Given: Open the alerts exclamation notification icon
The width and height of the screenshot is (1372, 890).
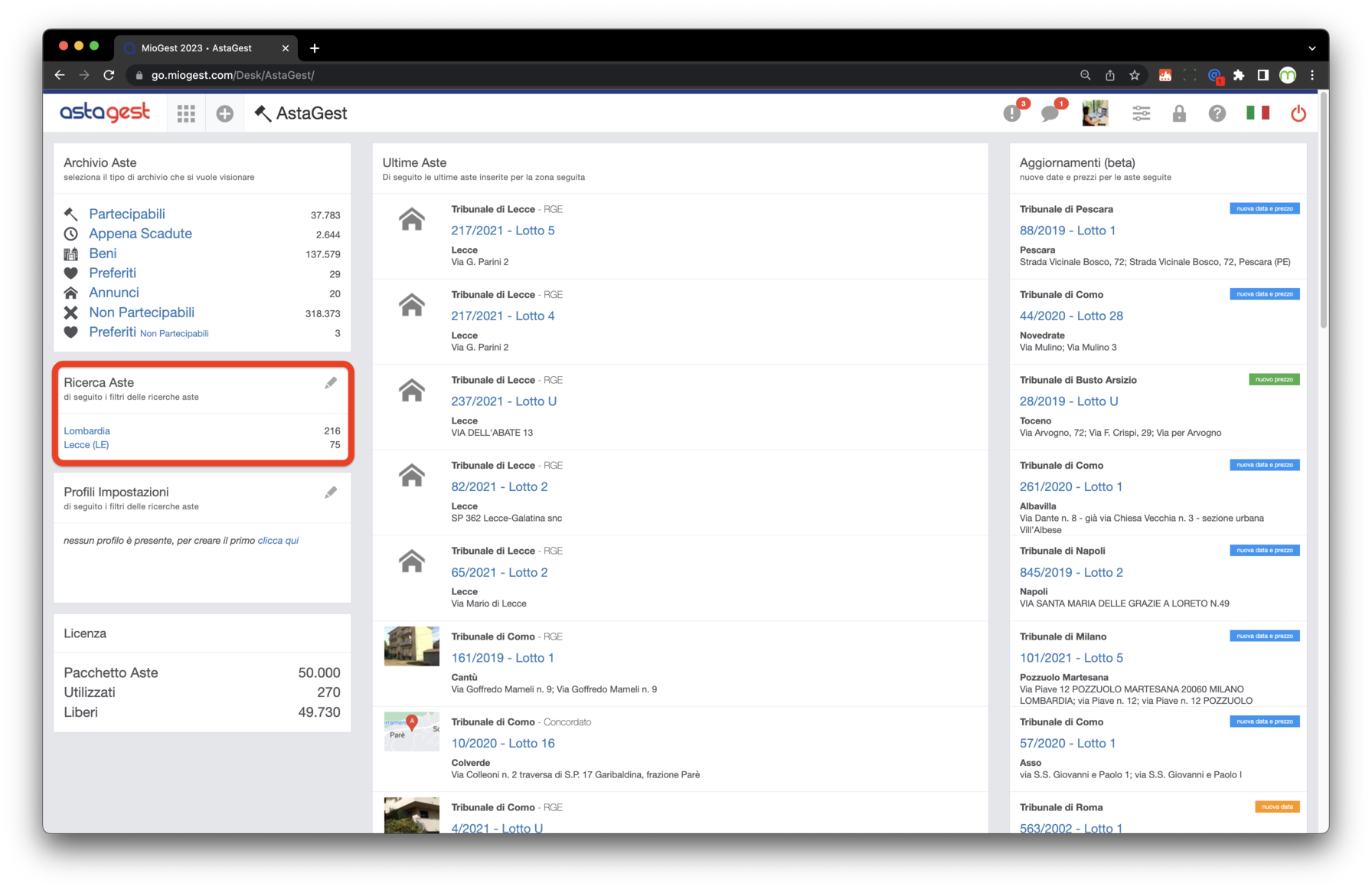Looking at the screenshot, I should point(1013,113).
